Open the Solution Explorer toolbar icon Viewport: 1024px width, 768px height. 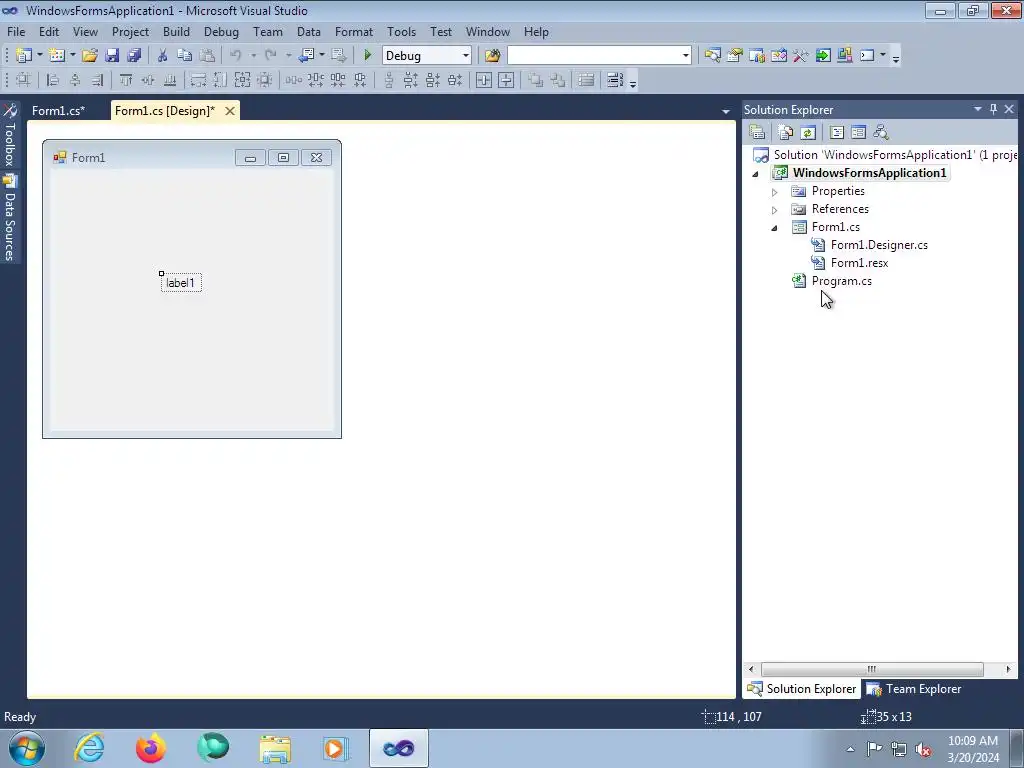tap(712, 56)
